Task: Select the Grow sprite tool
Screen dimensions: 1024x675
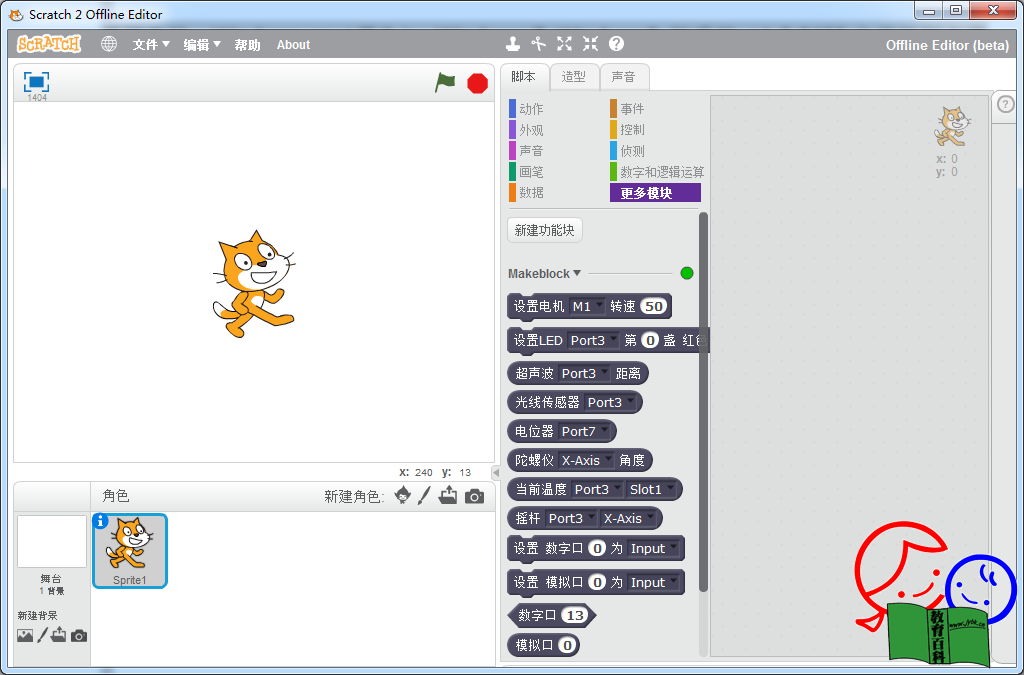Action: point(564,44)
